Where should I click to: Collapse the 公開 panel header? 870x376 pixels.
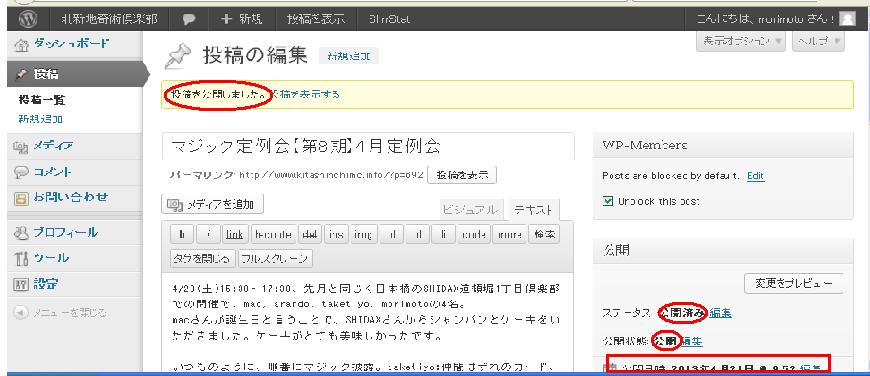[x=723, y=251]
